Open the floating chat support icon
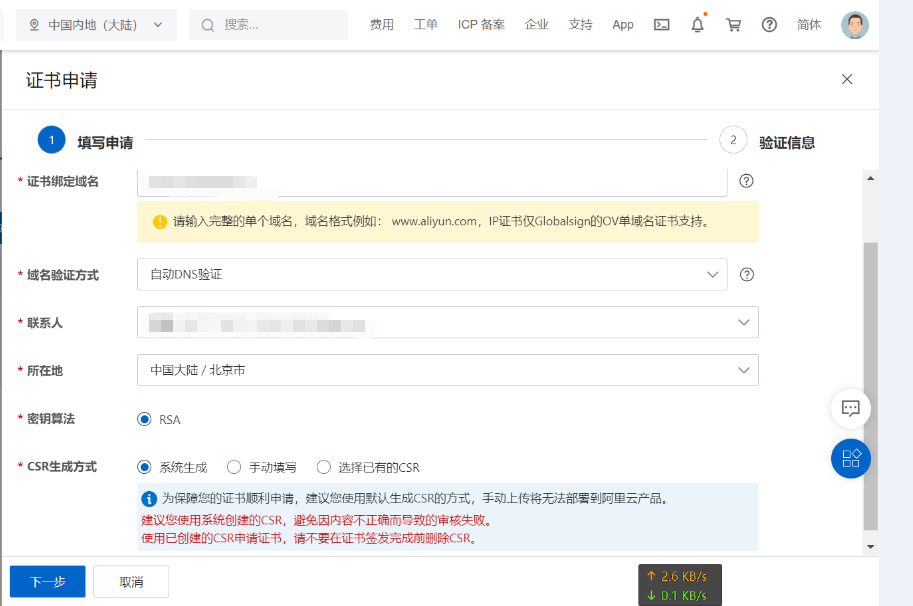 coord(851,408)
